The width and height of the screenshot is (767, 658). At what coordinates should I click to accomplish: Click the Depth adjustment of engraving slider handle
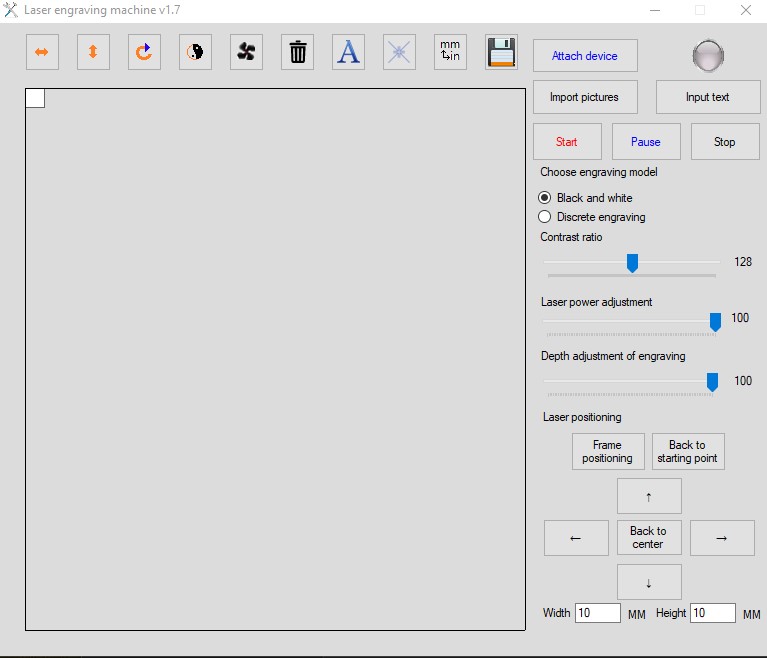point(713,382)
